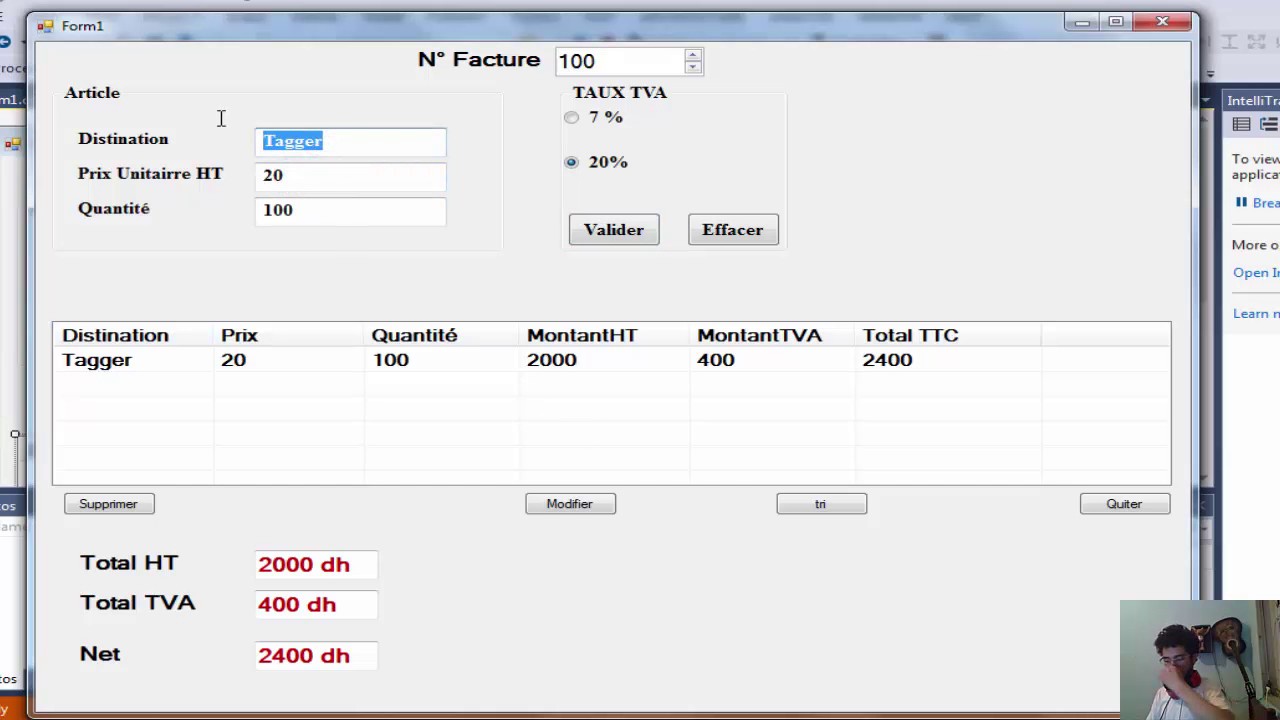This screenshot has width=1280, height=720.
Task: Click the Quiter button
Action: [1124, 504]
